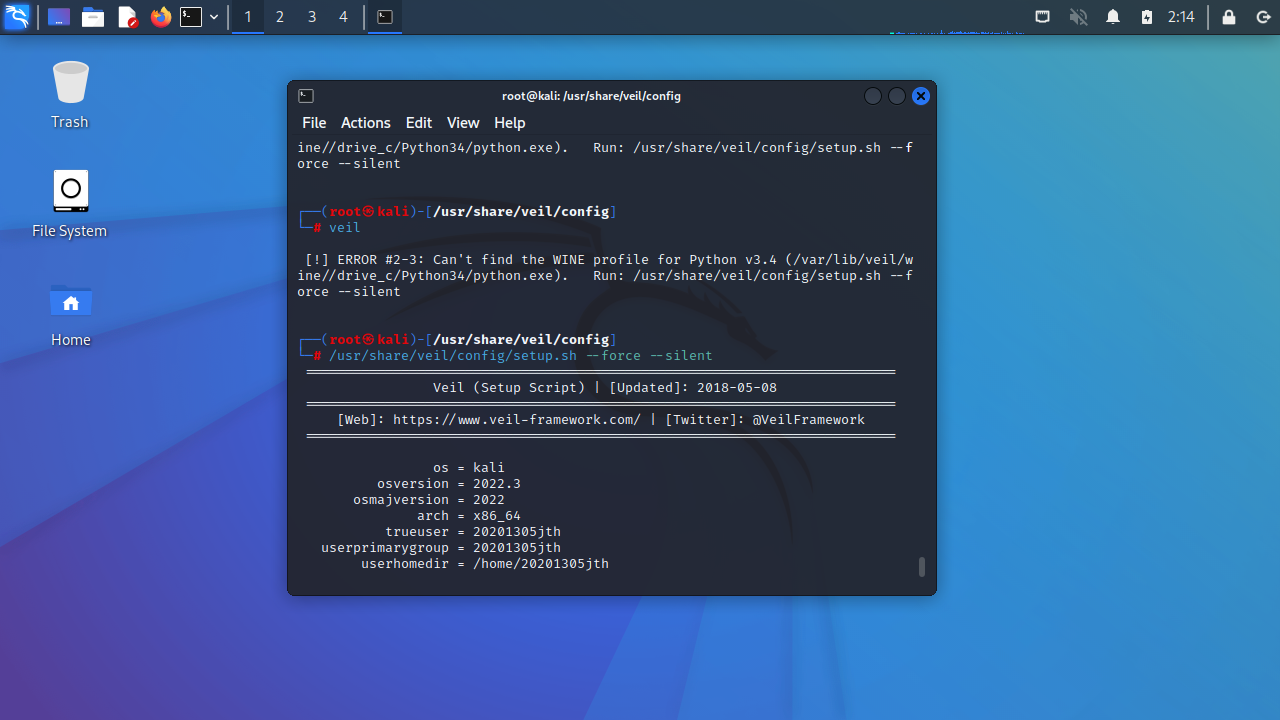Switch to workspace 4
Viewport: 1280px width, 720px height.
point(344,17)
